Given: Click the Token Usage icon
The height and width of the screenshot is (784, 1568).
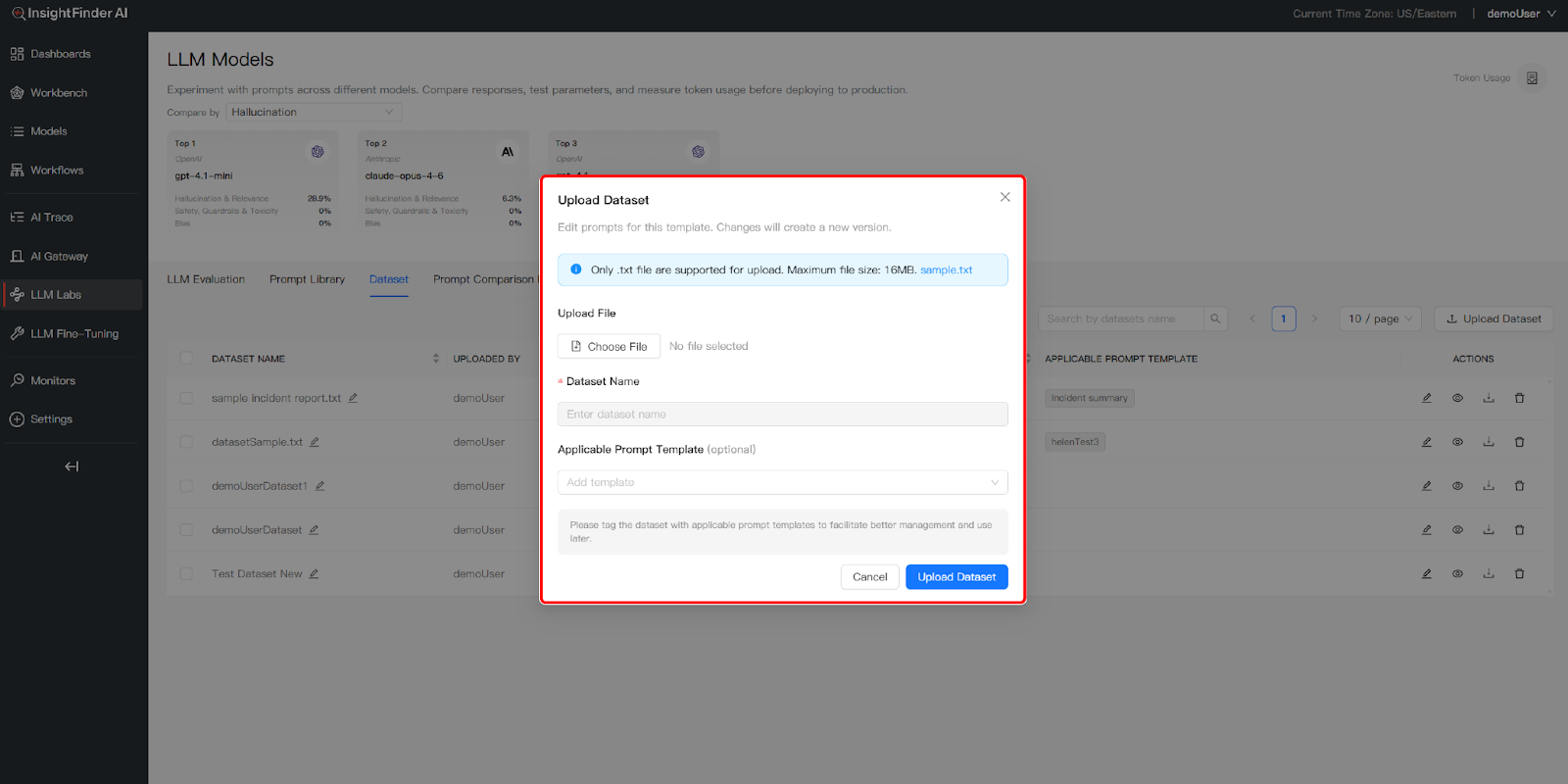Looking at the screenshot, I should pos(1532,78).
